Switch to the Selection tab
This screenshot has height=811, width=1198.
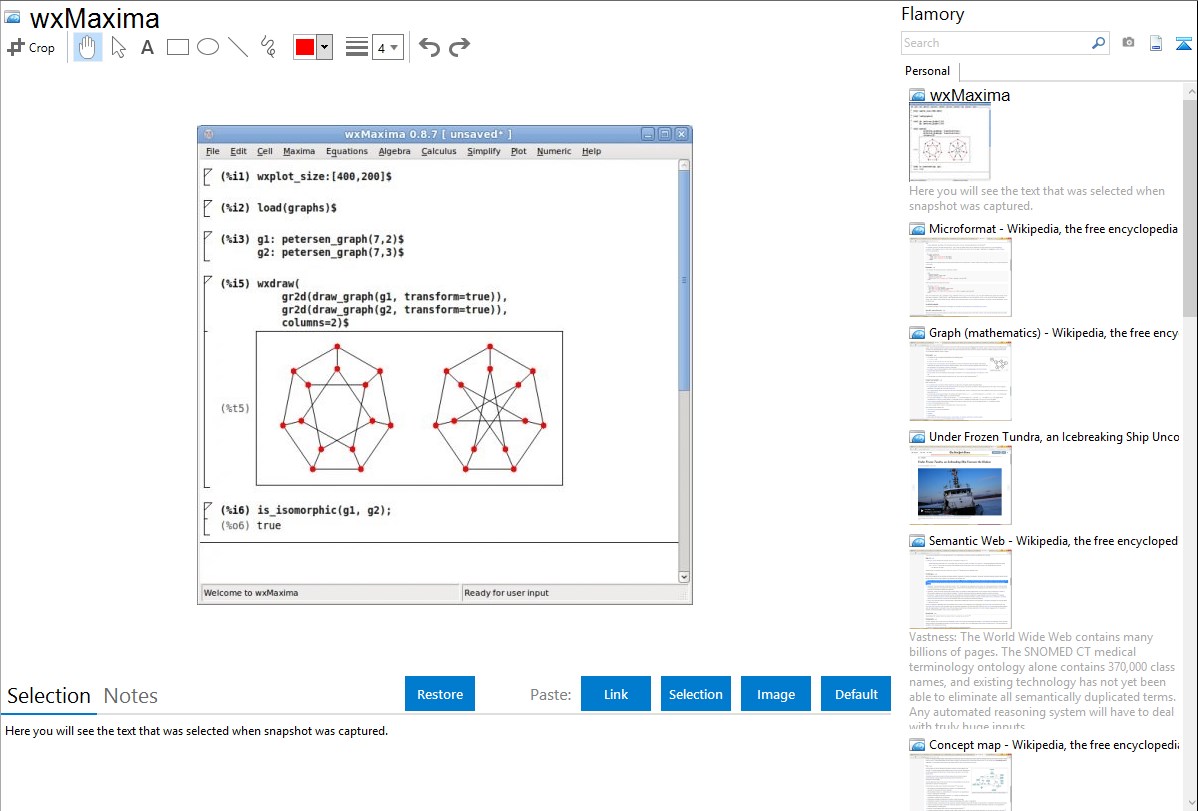tap(49, 696)
